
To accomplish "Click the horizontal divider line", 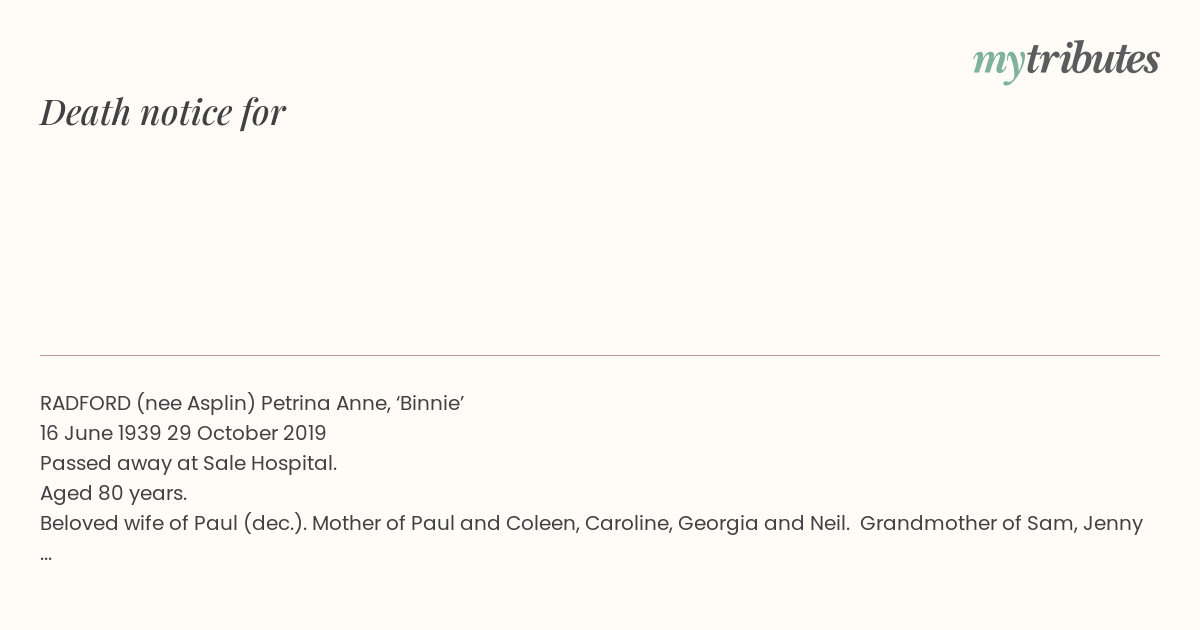I will click(600, 355).
